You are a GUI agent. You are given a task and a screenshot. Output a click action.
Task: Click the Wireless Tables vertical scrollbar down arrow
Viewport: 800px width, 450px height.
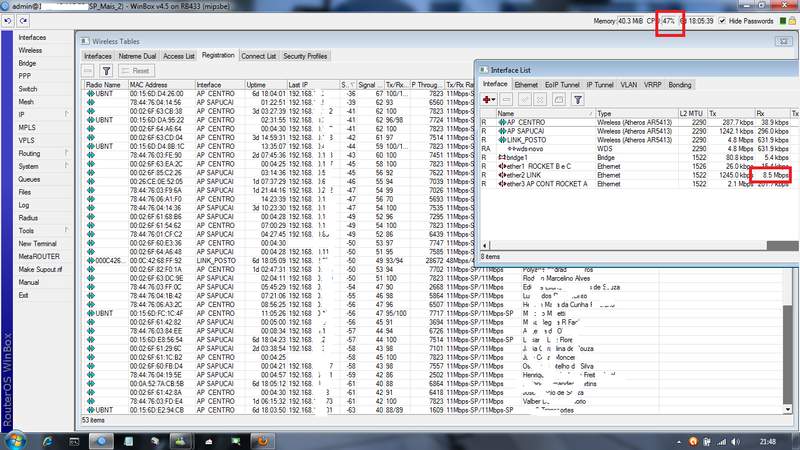788,409
